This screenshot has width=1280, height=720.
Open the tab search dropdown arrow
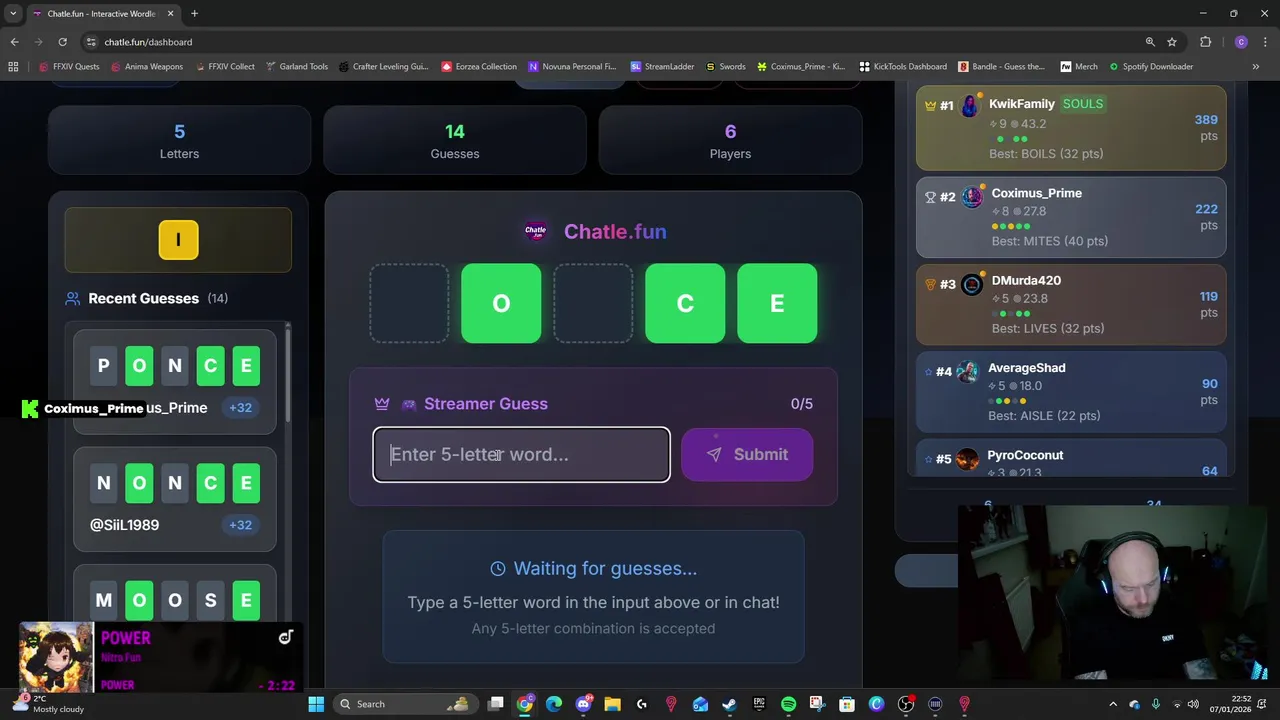click(x=13, y=14)
